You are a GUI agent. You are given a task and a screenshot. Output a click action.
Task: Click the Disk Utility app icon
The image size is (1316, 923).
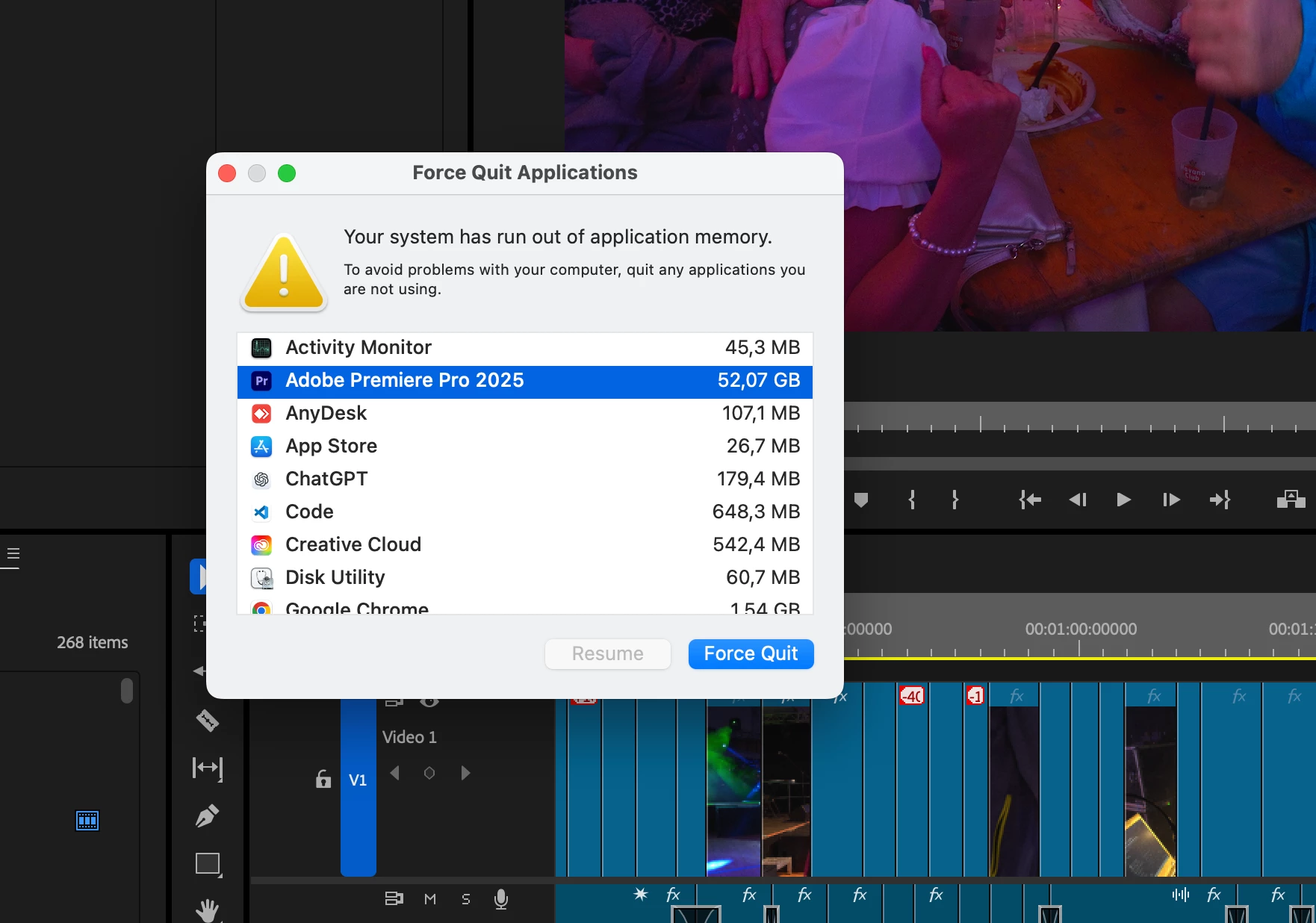tap(261, 578)
